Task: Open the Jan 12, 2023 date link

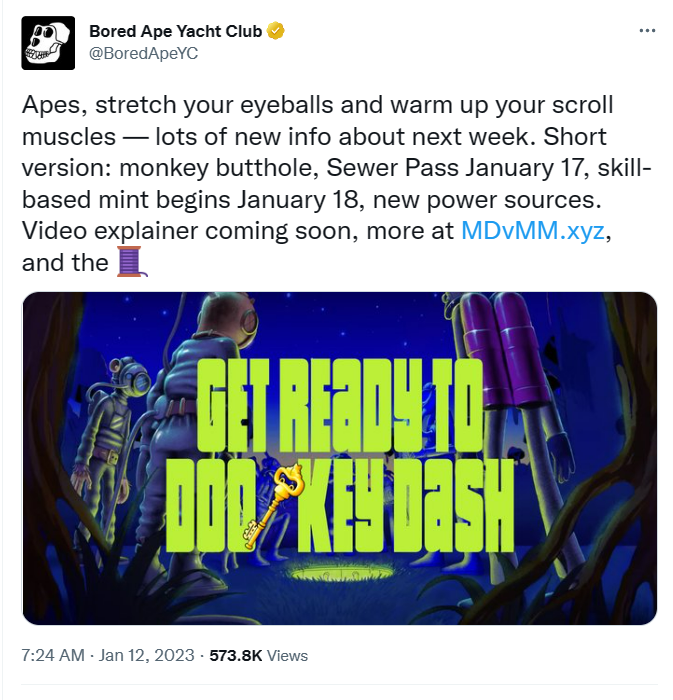Action: click(146, 655)
